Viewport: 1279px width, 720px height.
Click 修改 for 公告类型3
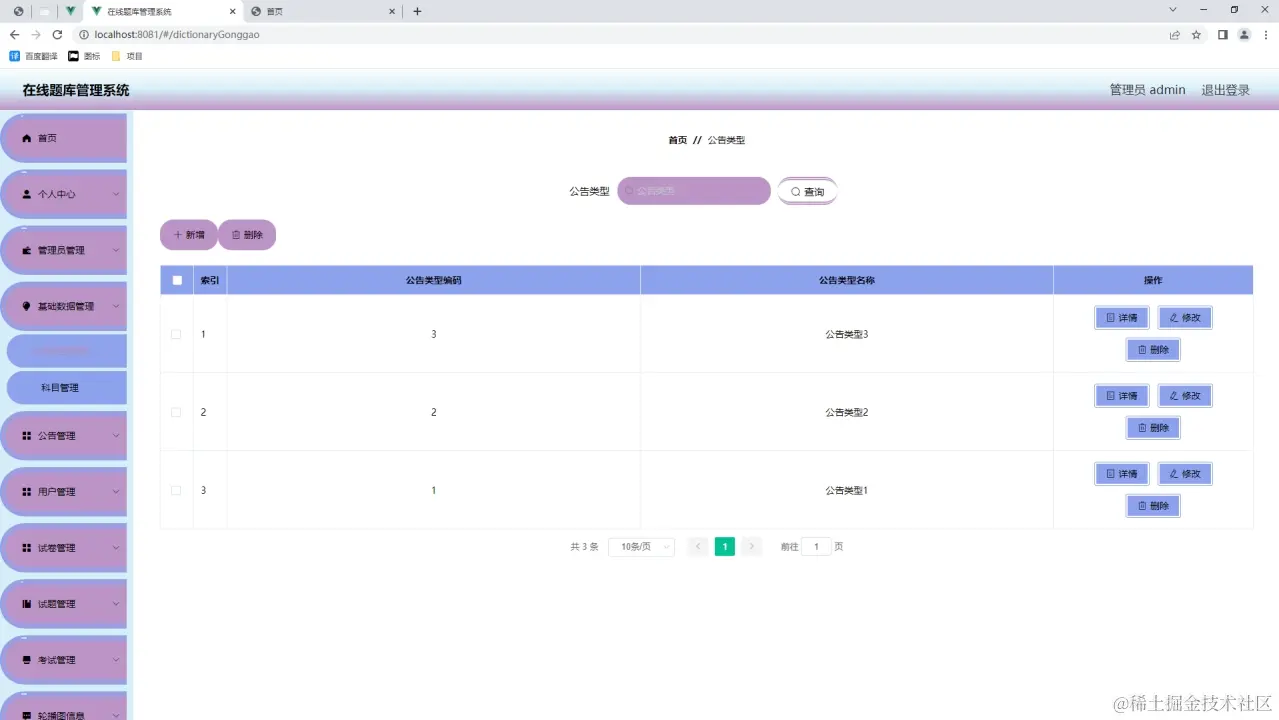pyautogui.click(x=1185, y=318)
